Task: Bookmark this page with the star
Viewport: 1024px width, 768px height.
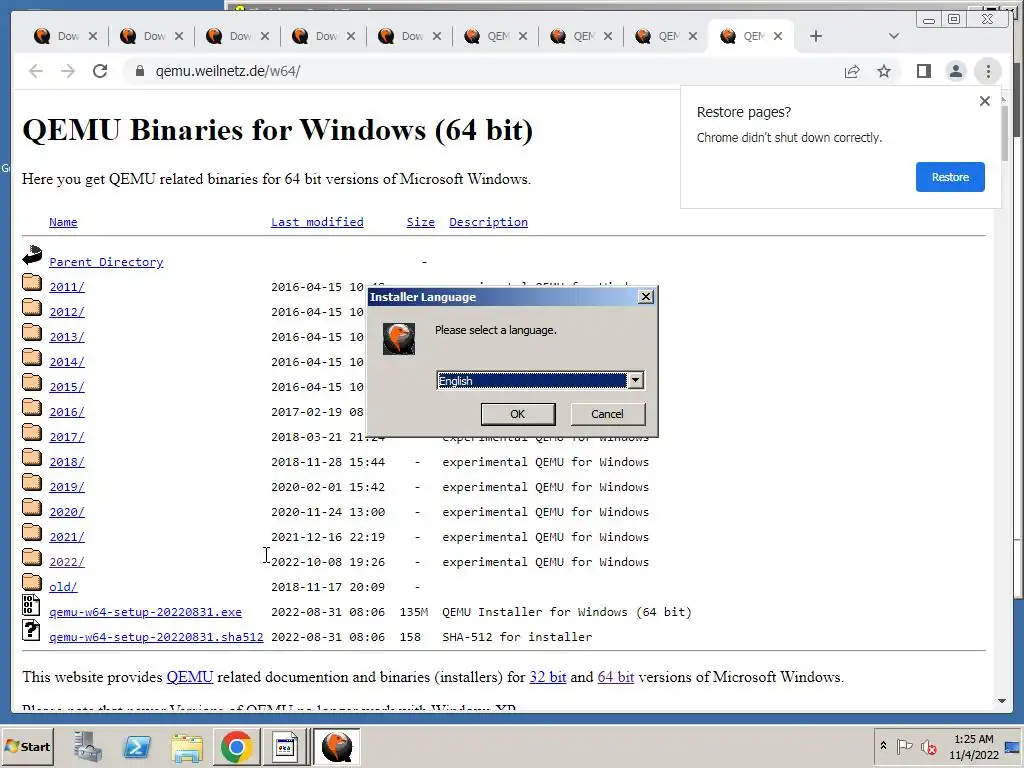Action: coord(884,71)
